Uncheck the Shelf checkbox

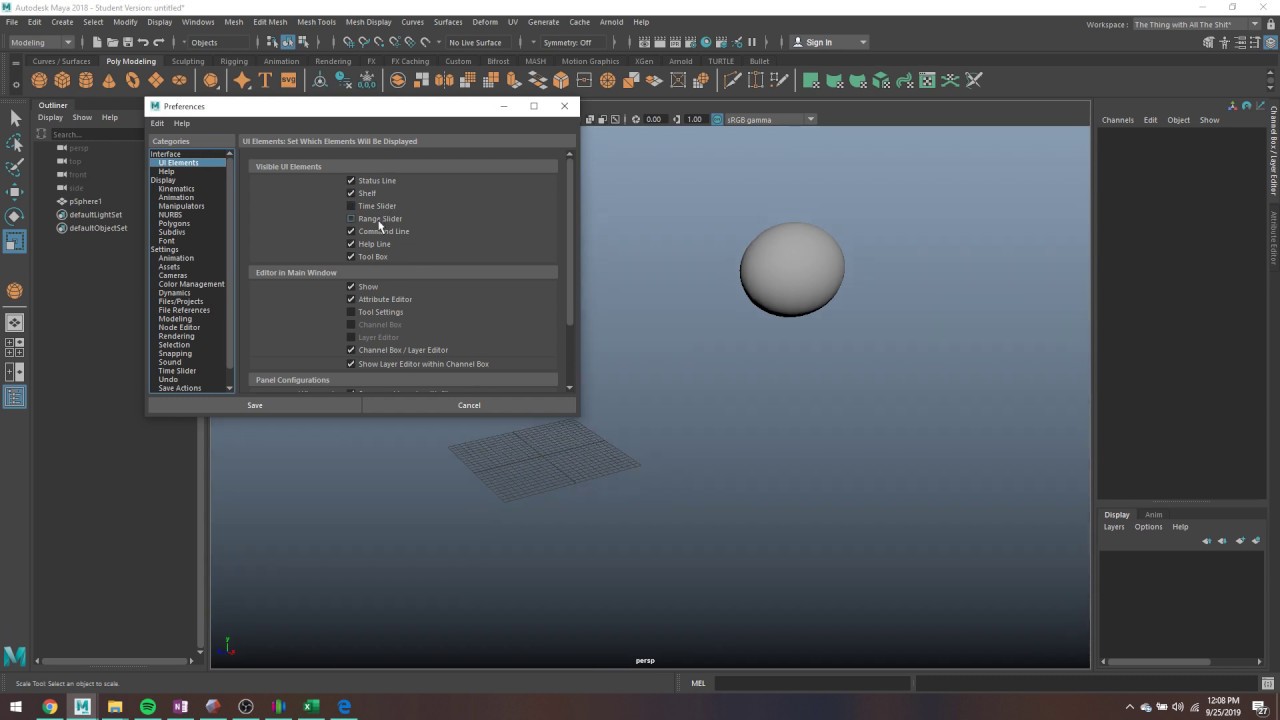[351, 193]
